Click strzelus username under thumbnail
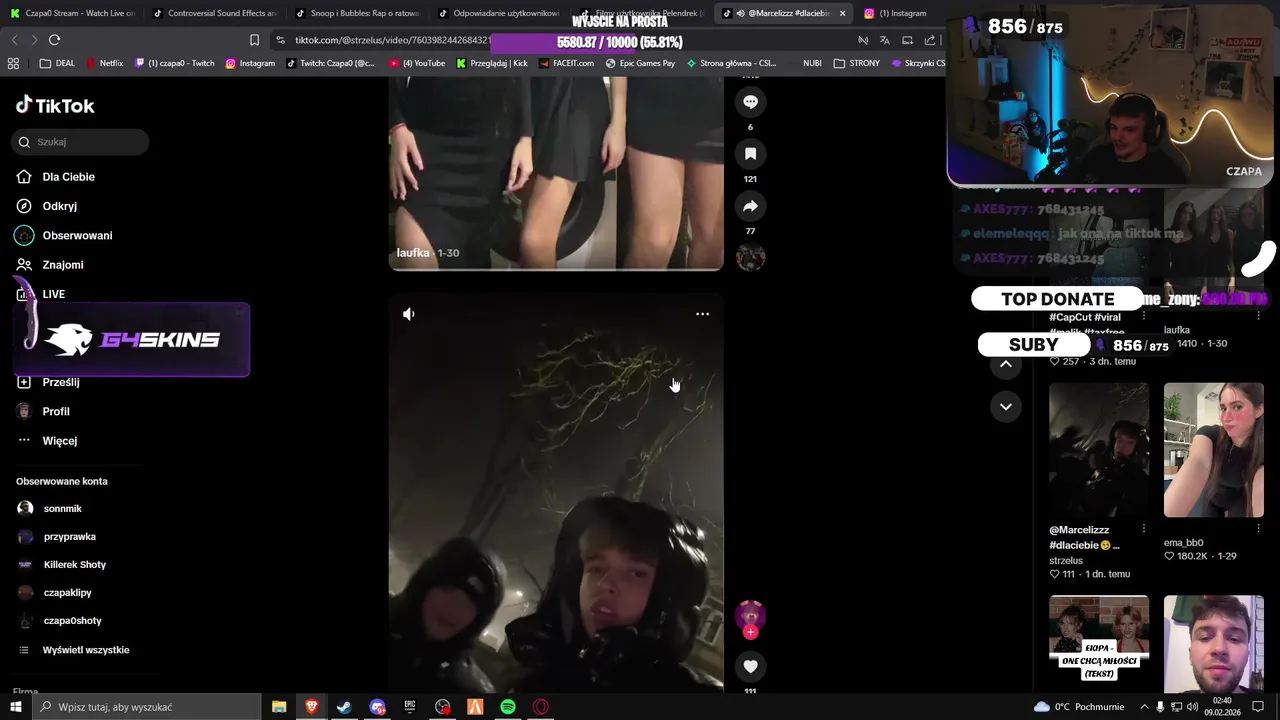 (1066, 561)
